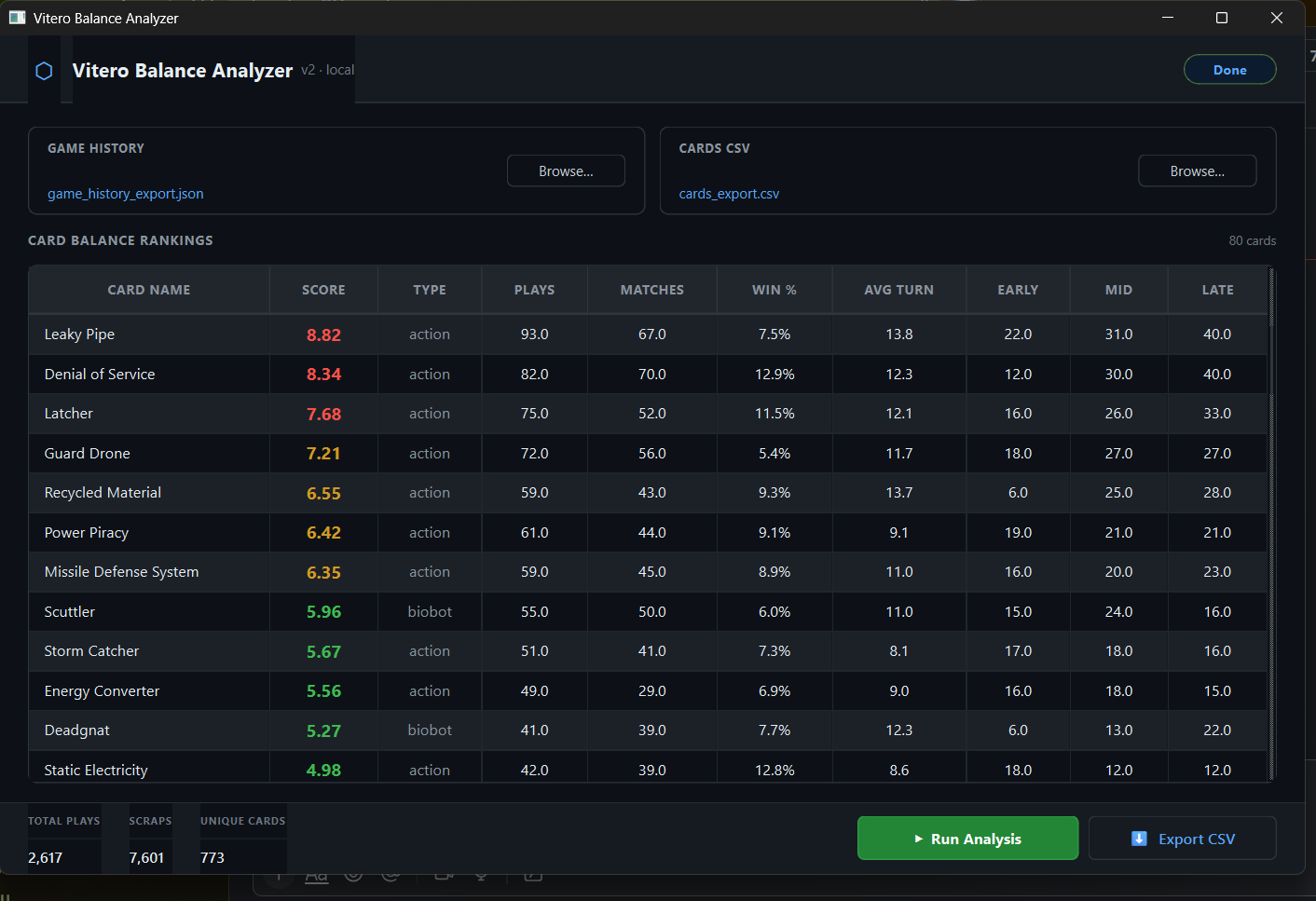Image resolution: width=1316 pixels, height=901 pixels.
Task: Sort by the PLAYS column header
Action: [x=535, y=290]
